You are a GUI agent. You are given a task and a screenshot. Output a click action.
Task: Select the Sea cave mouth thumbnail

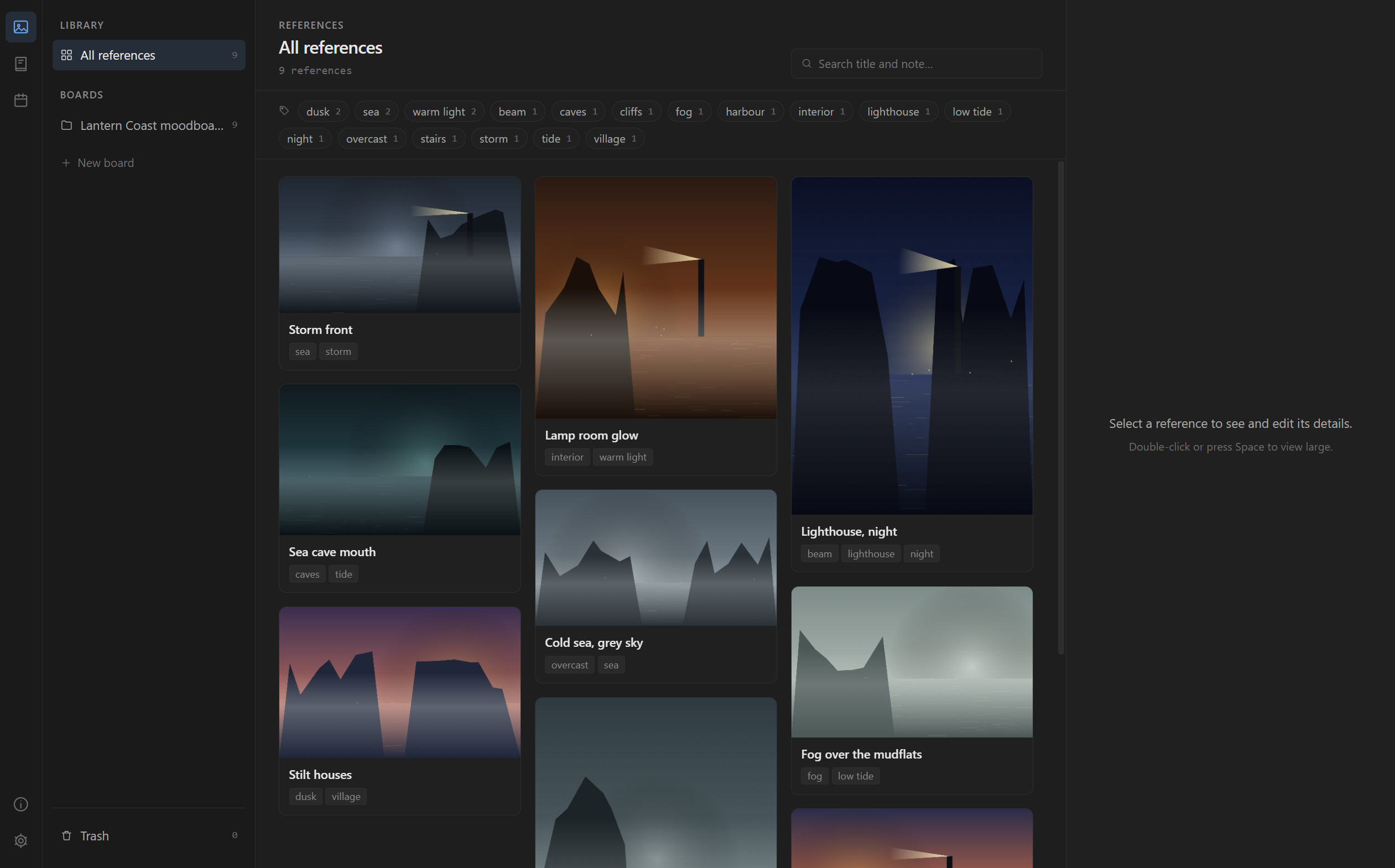tap(400, 460)
